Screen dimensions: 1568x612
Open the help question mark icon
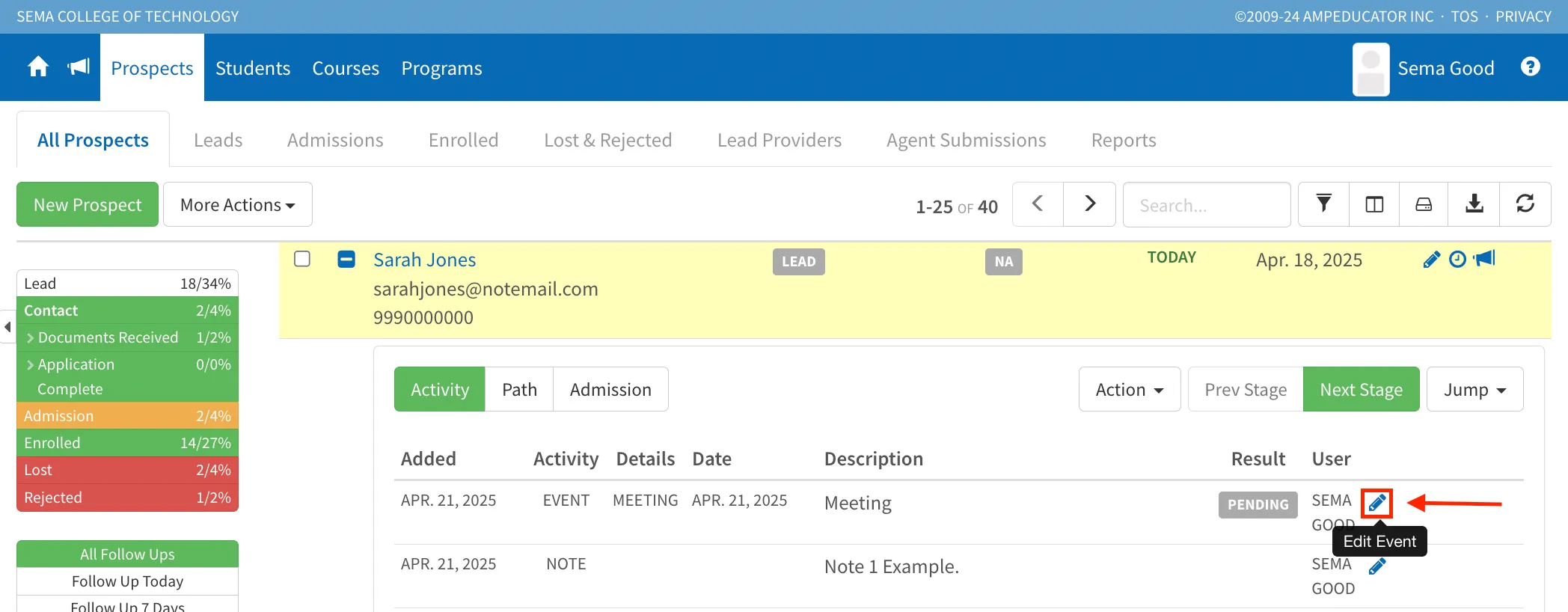pos(1531,67)
